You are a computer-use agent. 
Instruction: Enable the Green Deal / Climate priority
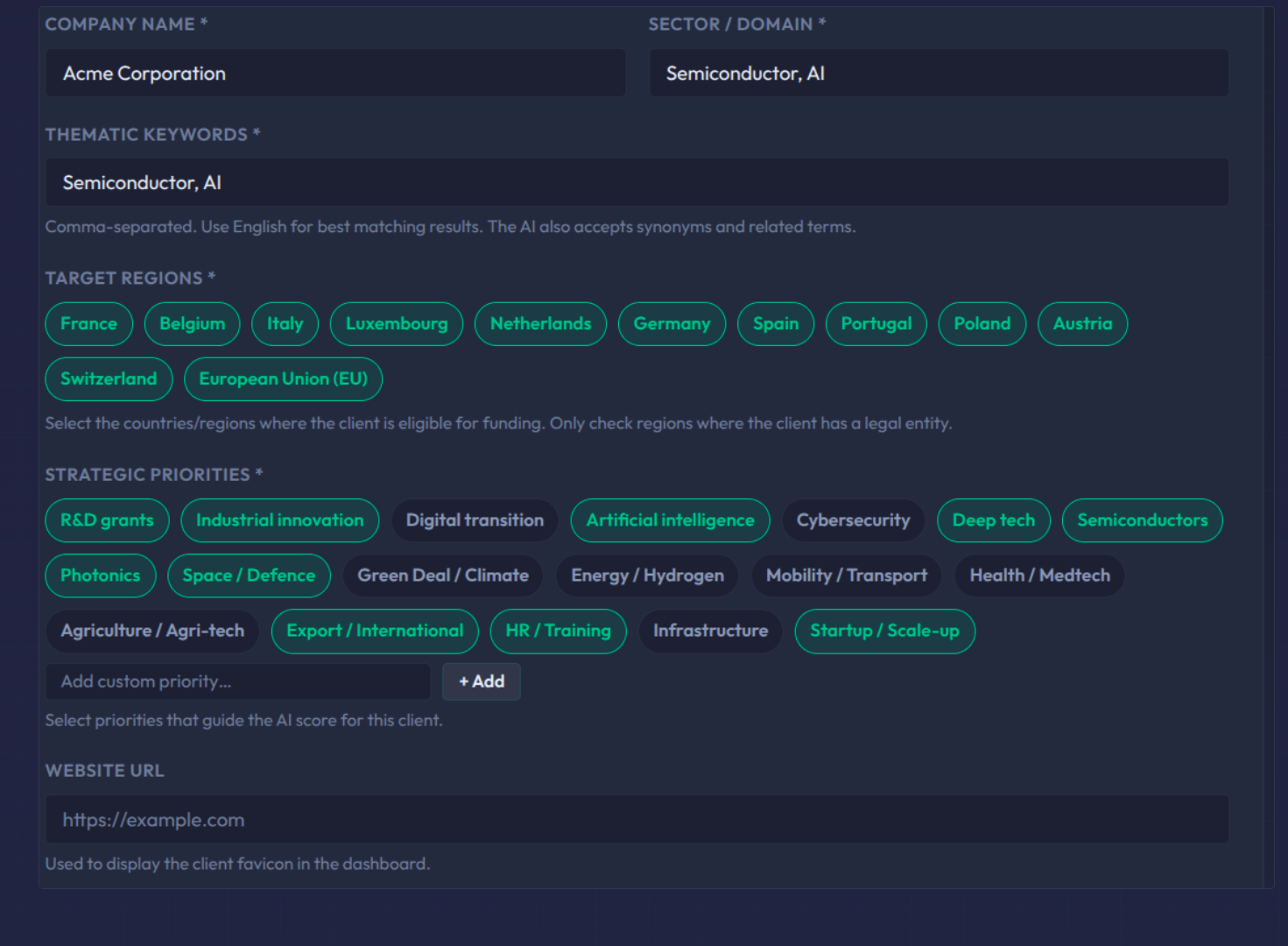443,575
